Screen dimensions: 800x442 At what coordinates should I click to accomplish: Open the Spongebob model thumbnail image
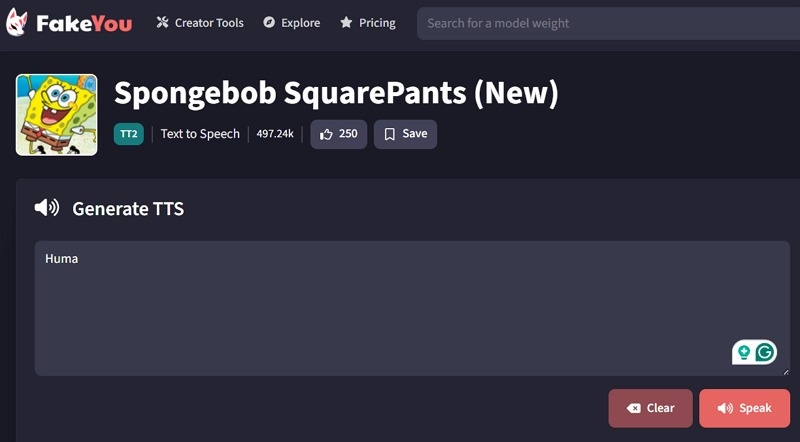click(57, 115)
